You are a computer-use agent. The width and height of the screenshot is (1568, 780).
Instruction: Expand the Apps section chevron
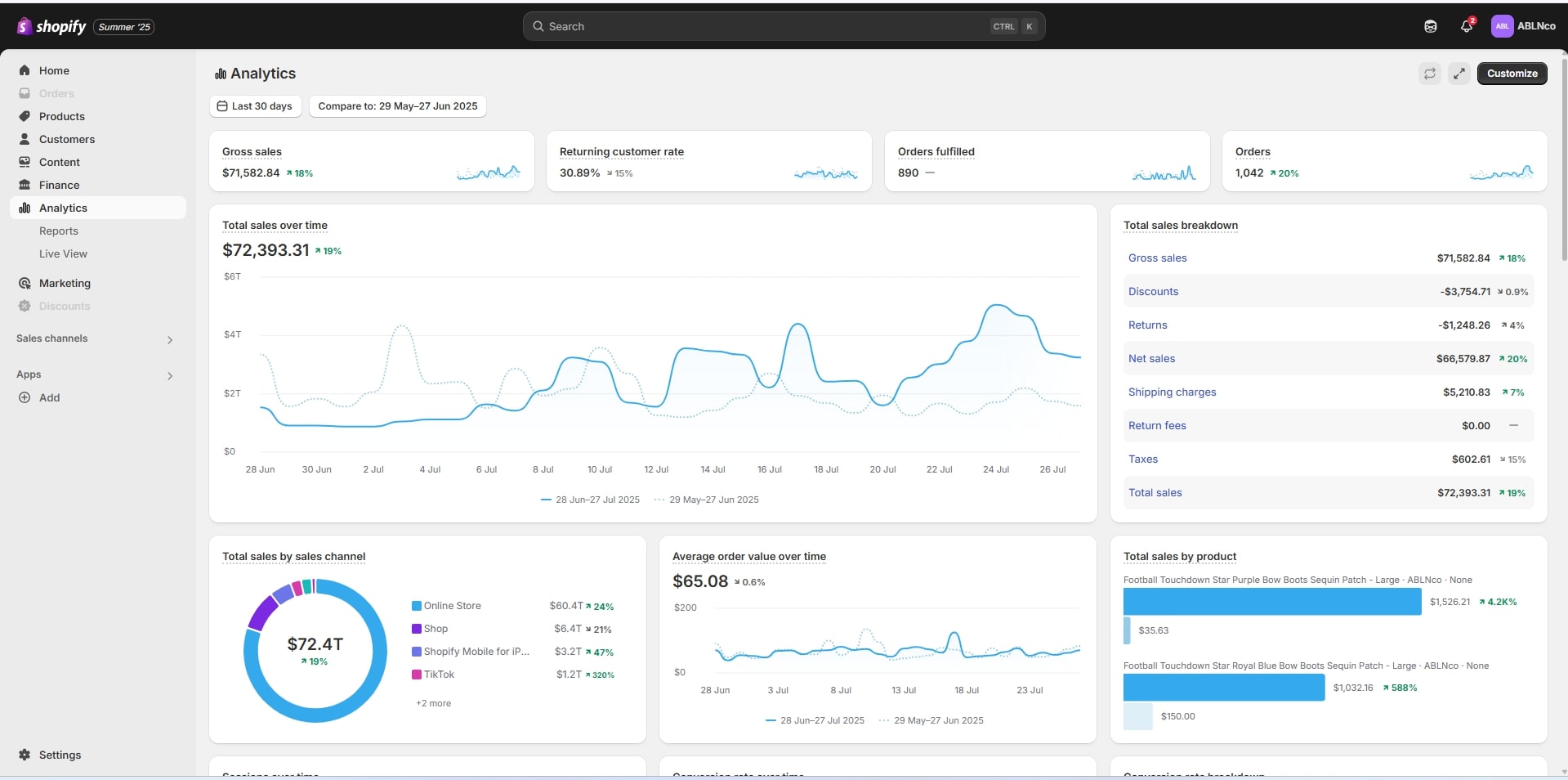coord(170,375)
